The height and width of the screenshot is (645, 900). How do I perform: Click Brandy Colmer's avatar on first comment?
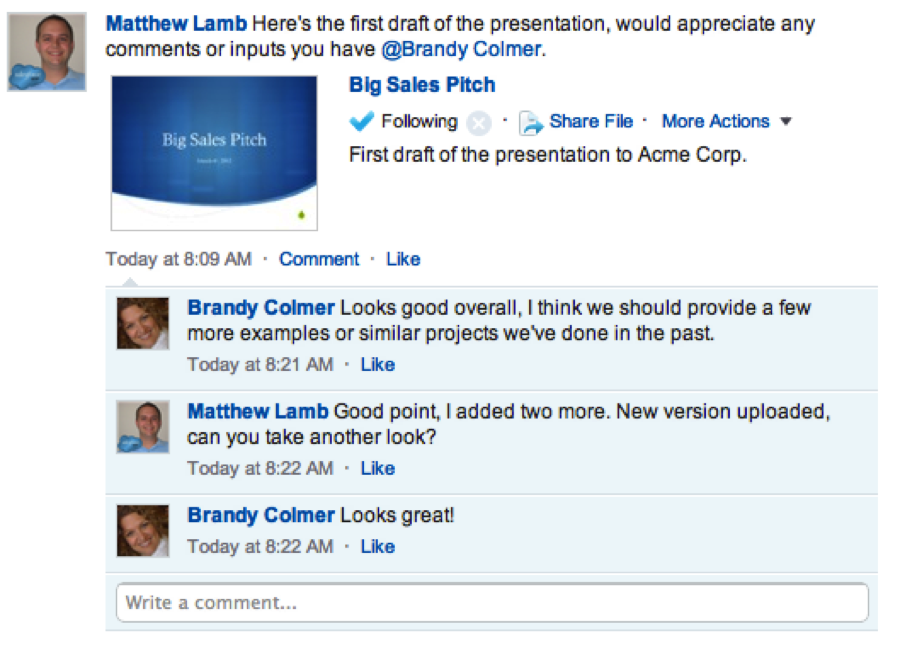[142, 322]
